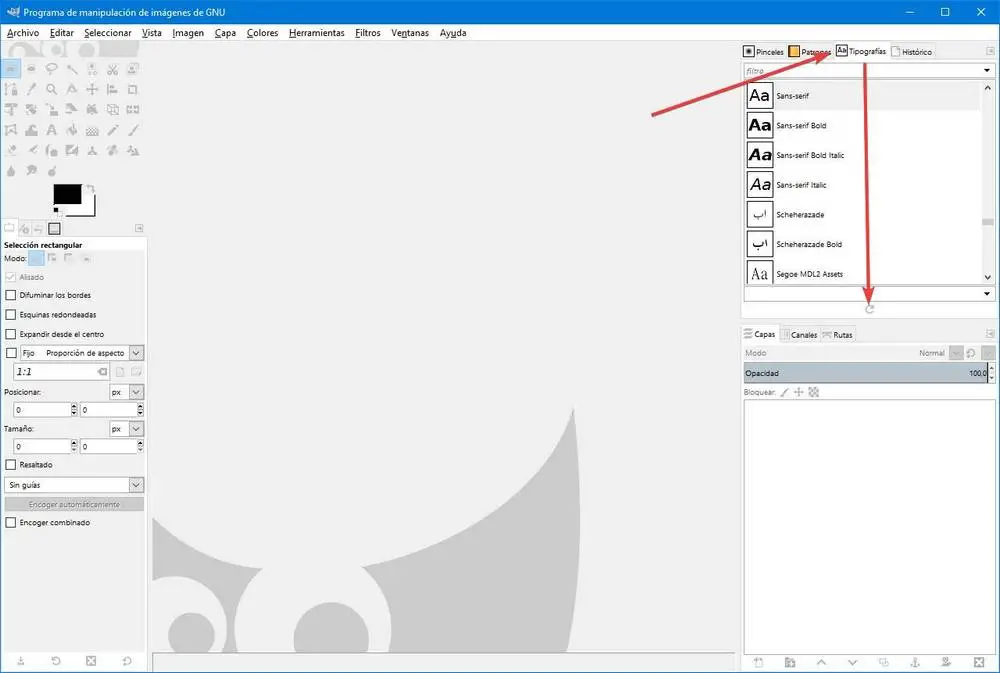This screenshot has width=1000, height=673.
Task: Open the tool options panel menu button
Action: point(139,228)
